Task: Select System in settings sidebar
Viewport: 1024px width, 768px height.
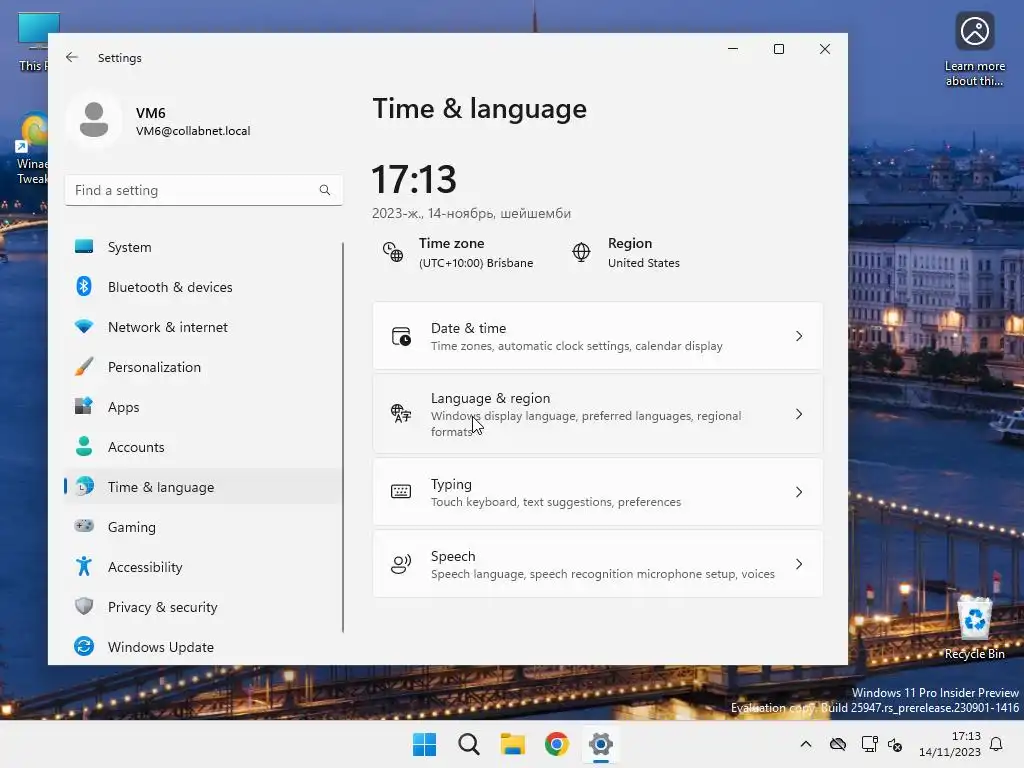Action: 203,247
